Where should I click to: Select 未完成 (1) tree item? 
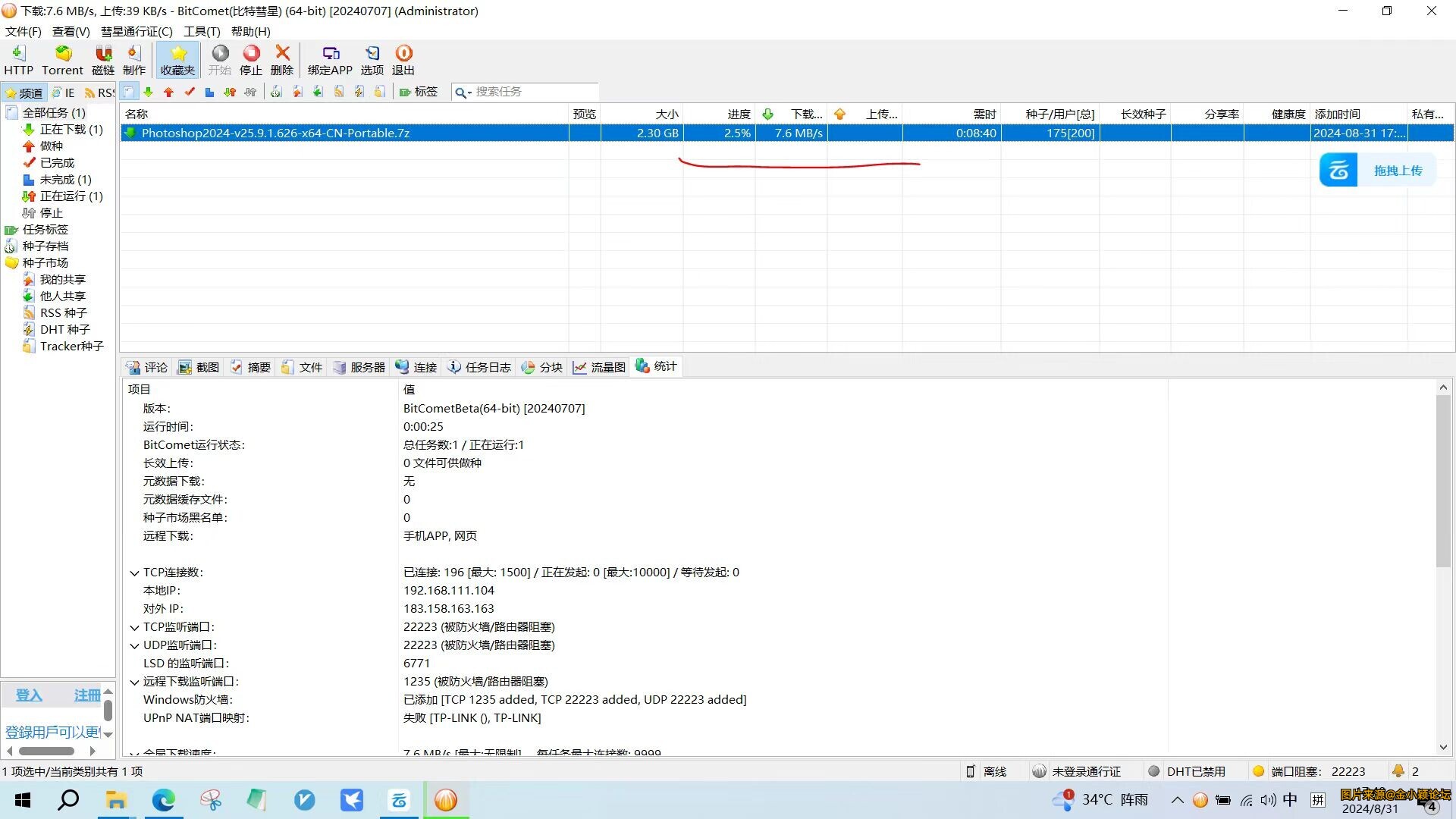65,179
